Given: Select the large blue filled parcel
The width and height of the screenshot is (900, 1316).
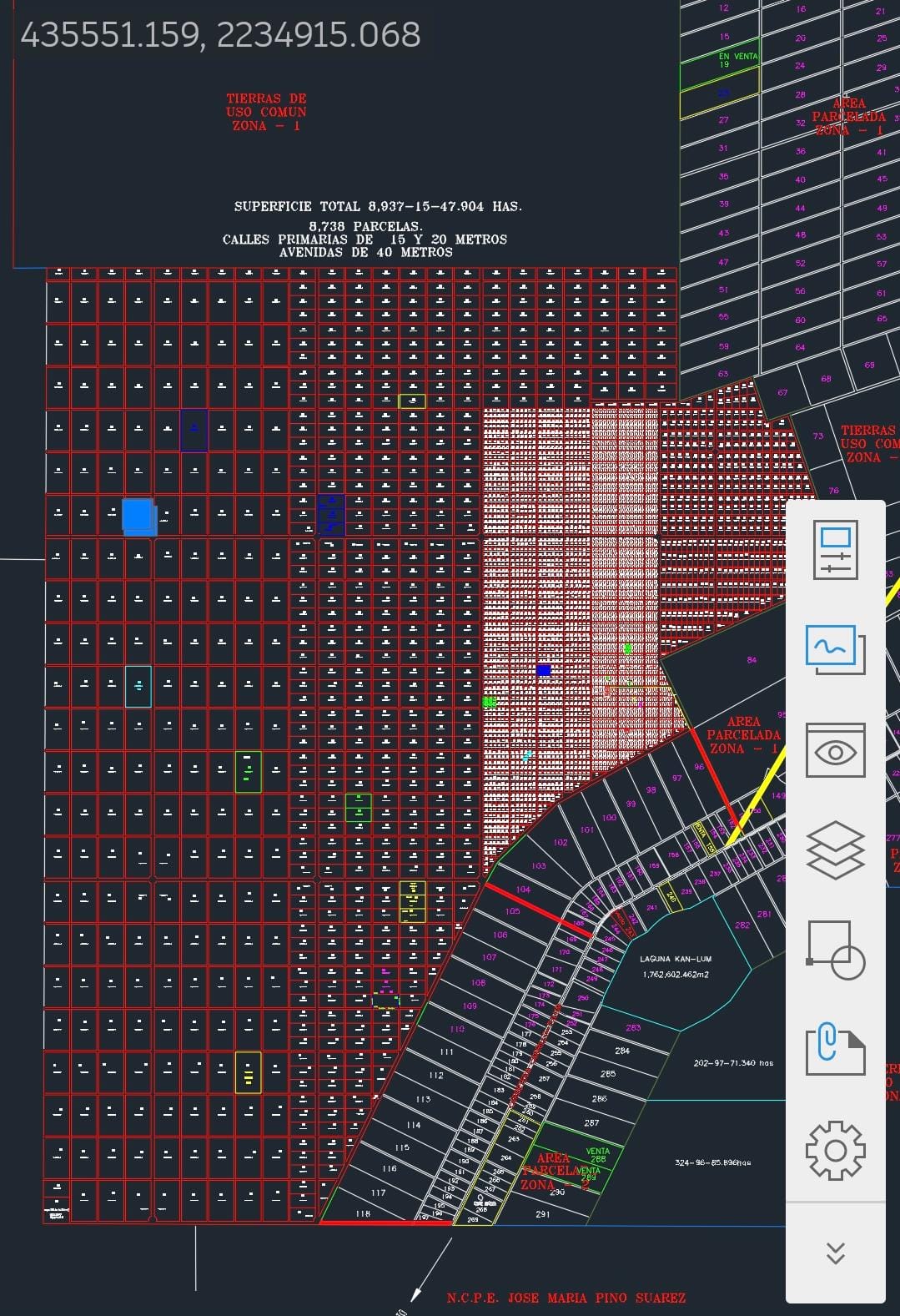Looking at the screenshot, I should pyautogui.click(x=138, y=516).
